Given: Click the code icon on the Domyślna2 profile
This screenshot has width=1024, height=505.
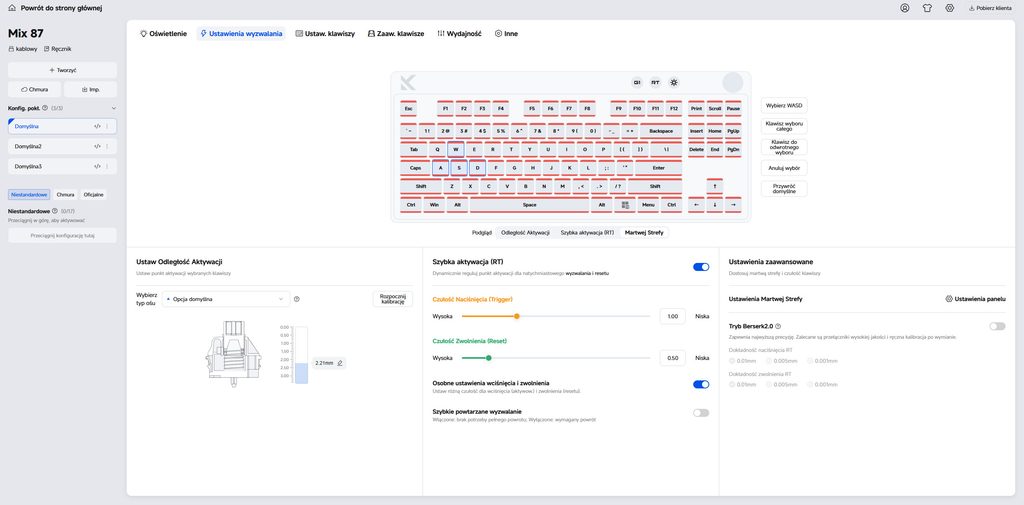Looking at the screenshot, I should tap(97, 146).
